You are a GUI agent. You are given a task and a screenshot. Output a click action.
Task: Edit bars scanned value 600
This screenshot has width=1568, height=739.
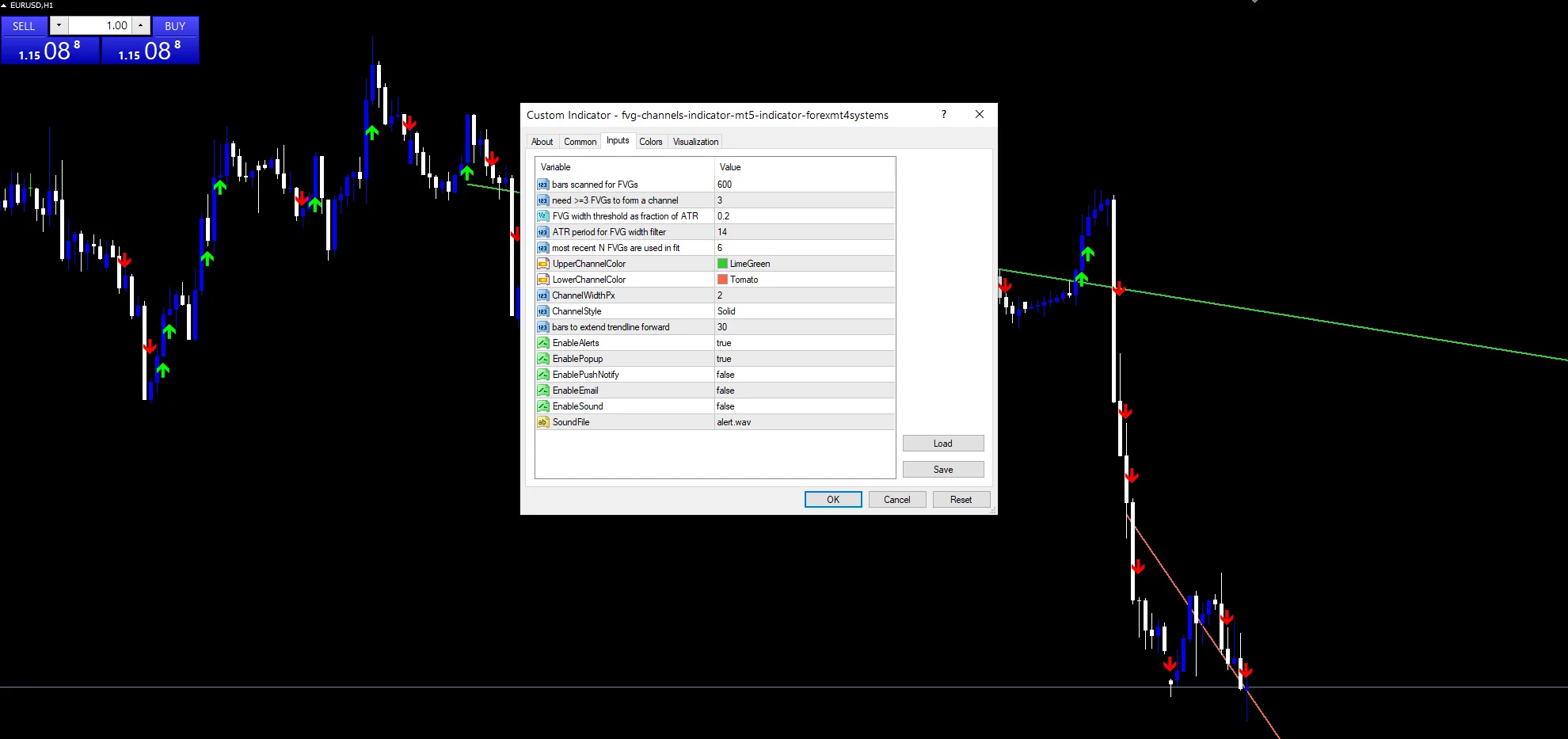[x=805, y=185]
